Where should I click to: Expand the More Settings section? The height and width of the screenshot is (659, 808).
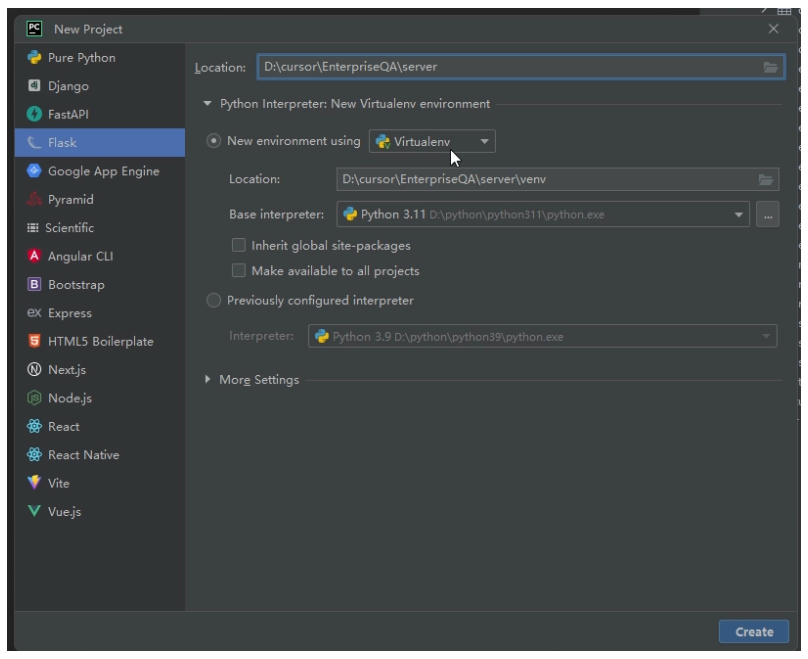[x=207, y=379]
